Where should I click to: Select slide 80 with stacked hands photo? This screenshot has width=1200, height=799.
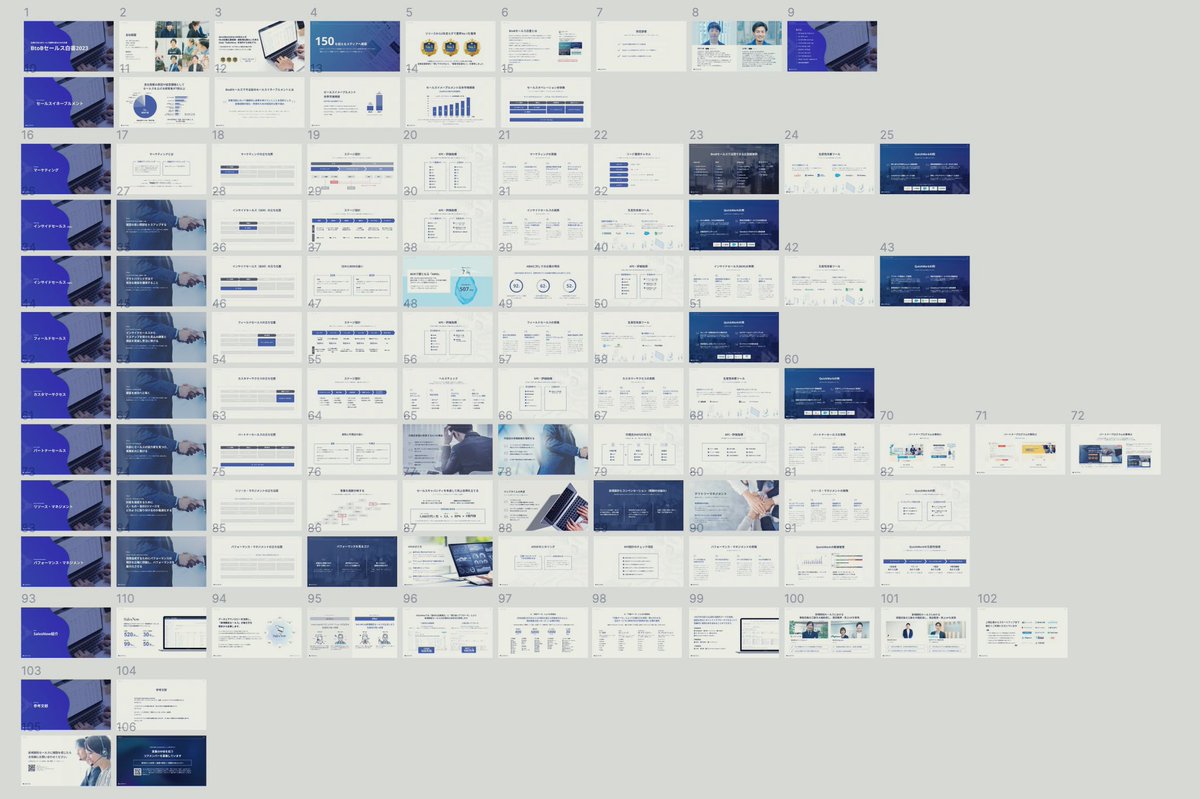point(736,505)
